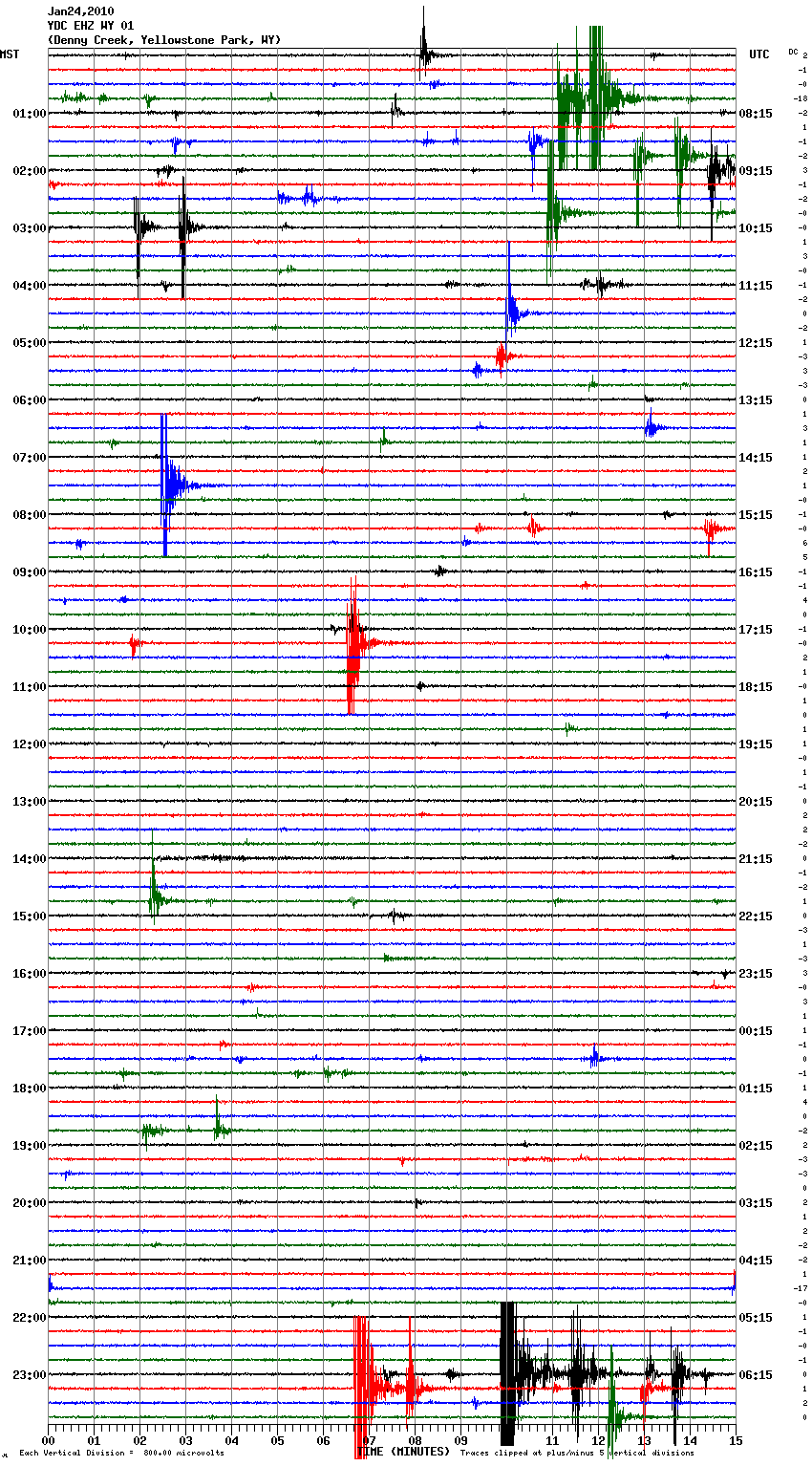Click the 23:15 UTC time label
Image resolution: width=812 pixels, height=1466 pixels.
tap(756, 974)
